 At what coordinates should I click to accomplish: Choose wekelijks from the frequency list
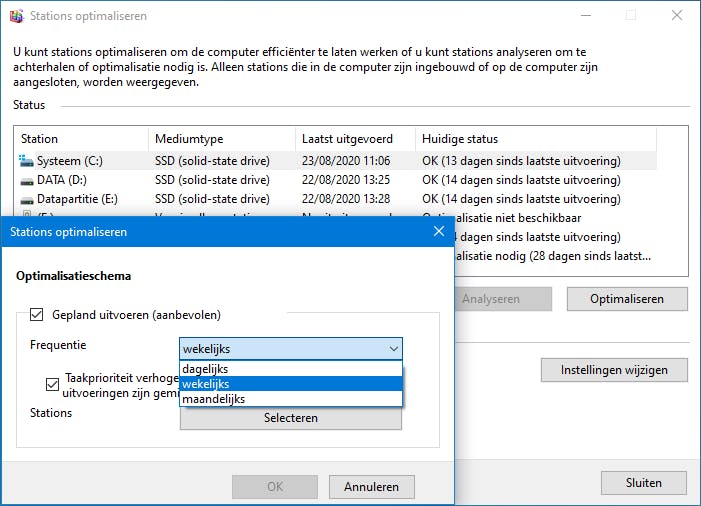click(291, 384)
